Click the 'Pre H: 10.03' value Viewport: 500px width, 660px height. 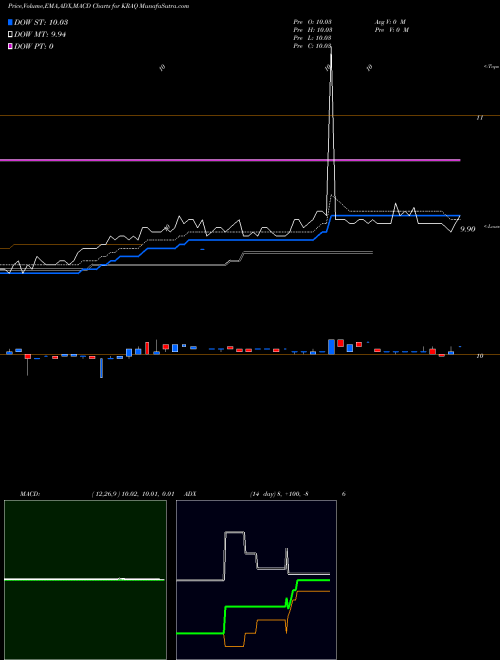point(313,30)
